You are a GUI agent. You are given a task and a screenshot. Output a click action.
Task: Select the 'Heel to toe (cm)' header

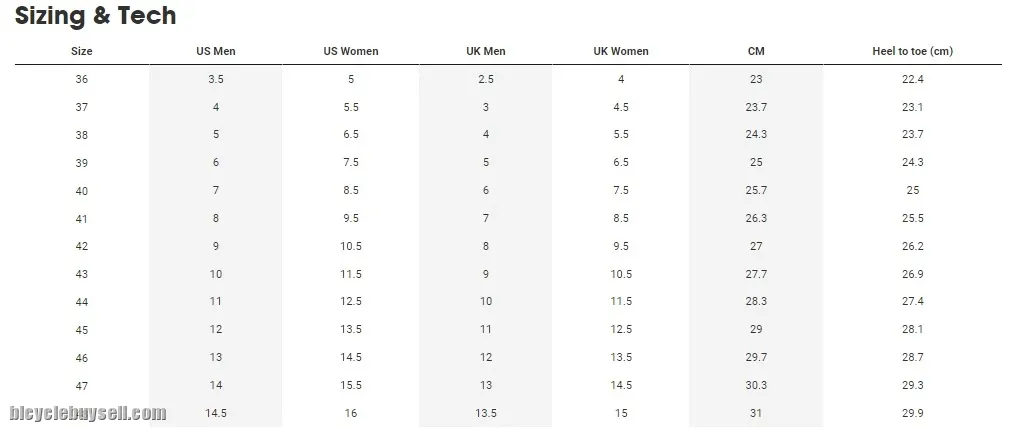coord(912,51)
